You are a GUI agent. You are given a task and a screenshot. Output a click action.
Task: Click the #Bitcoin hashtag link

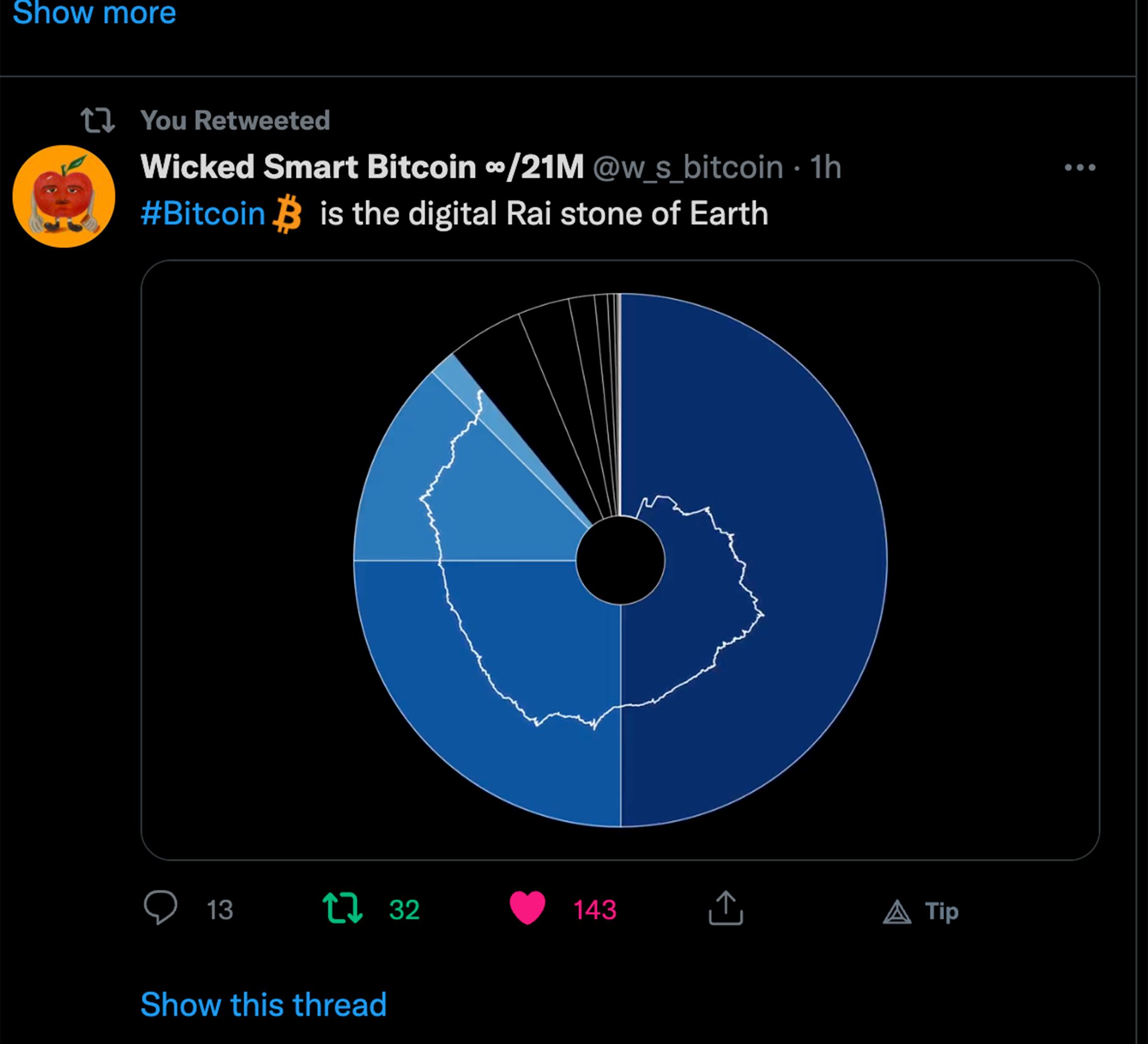pos(204,213)
